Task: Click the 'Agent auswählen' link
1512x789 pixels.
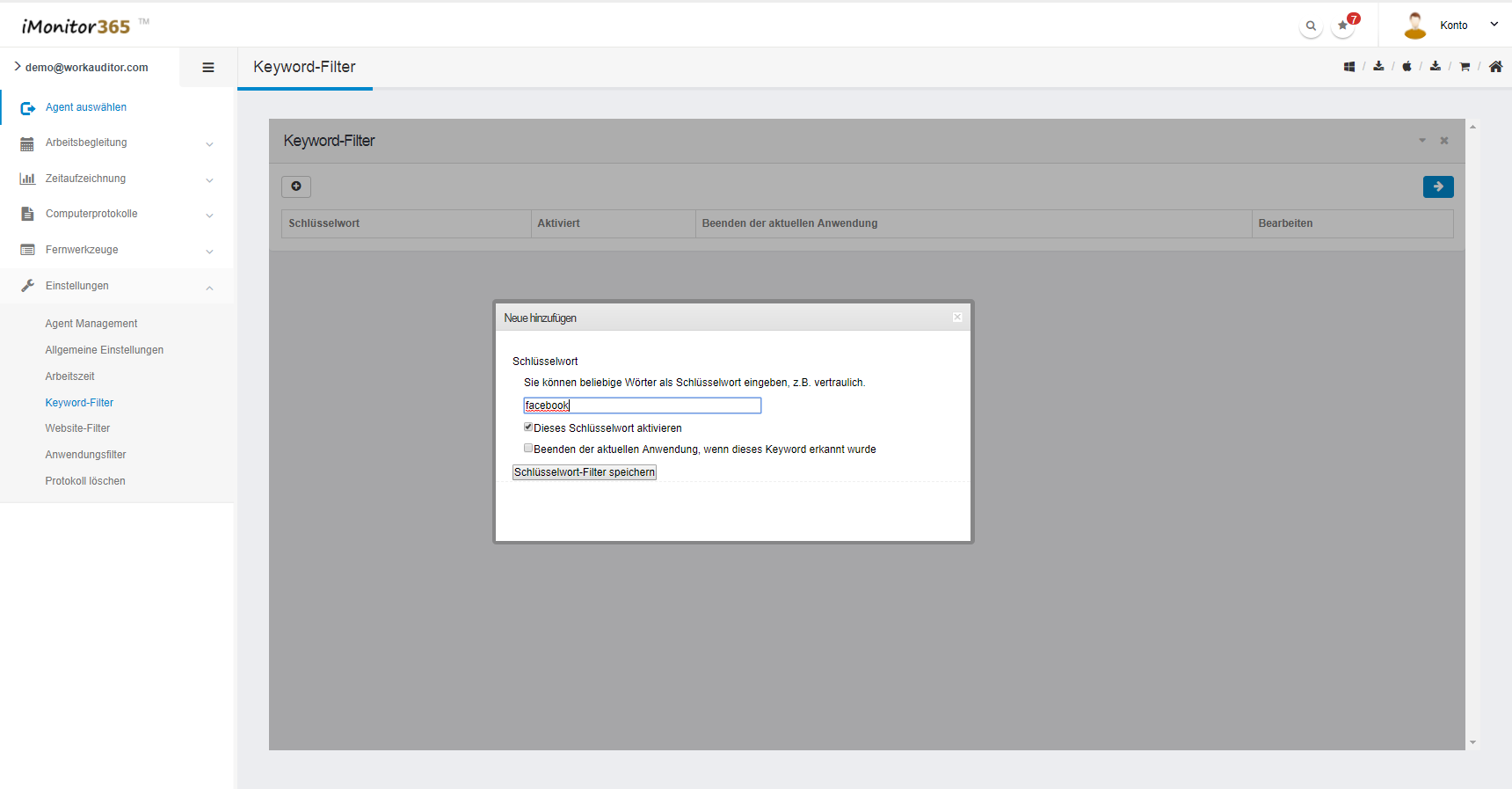Action: click(86, 107)
